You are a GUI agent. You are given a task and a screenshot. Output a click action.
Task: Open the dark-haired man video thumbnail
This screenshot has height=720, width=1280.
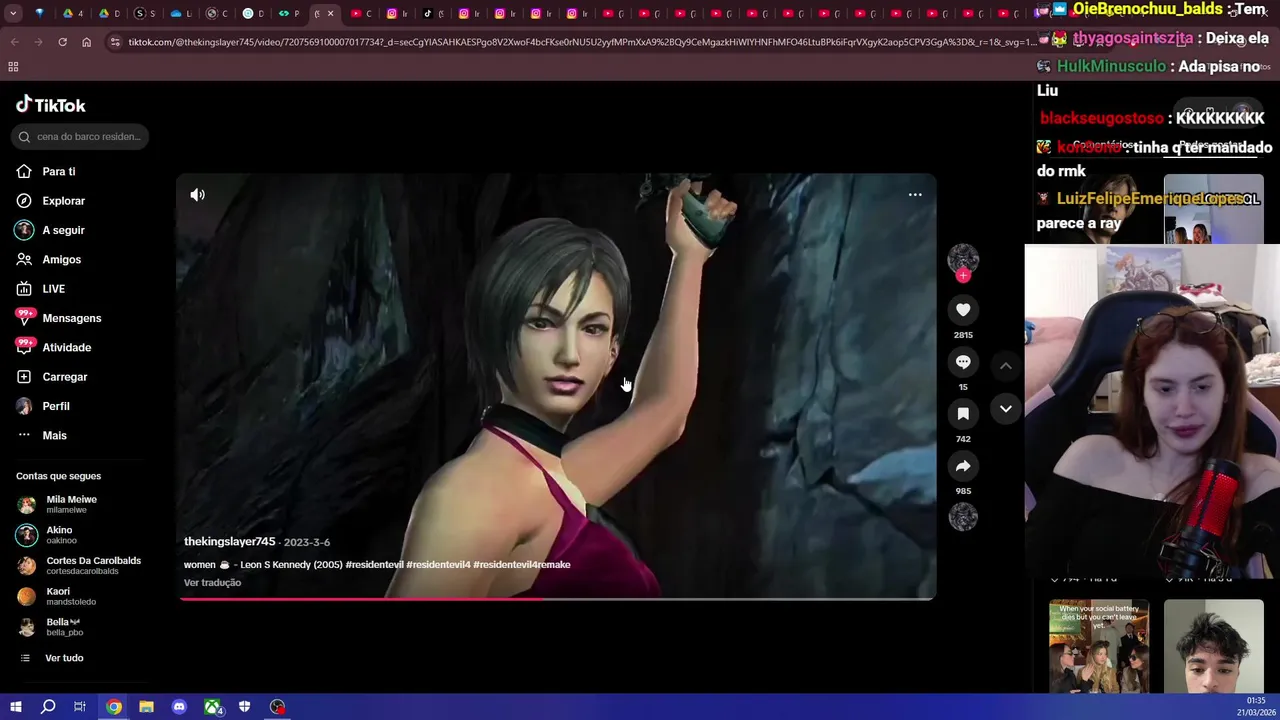[1213, 646]
